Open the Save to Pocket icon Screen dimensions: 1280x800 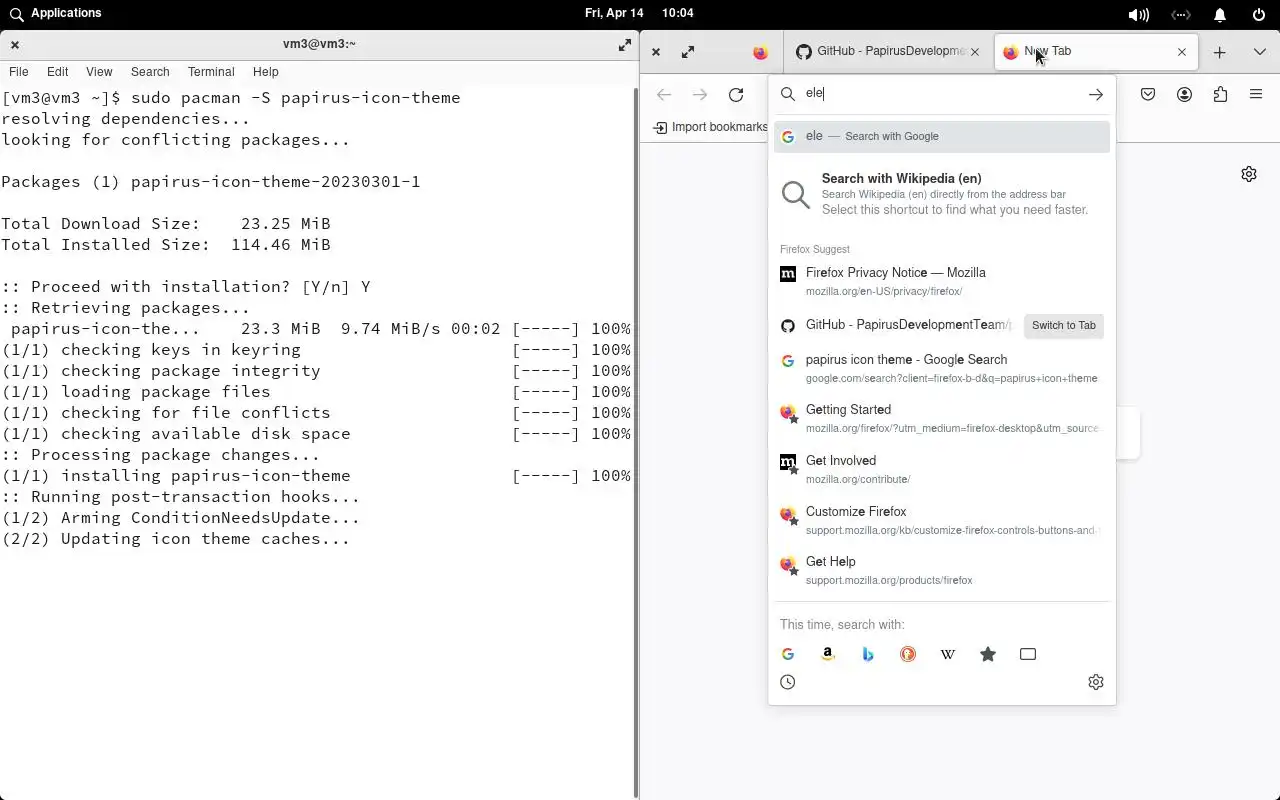click(1148, 94)
